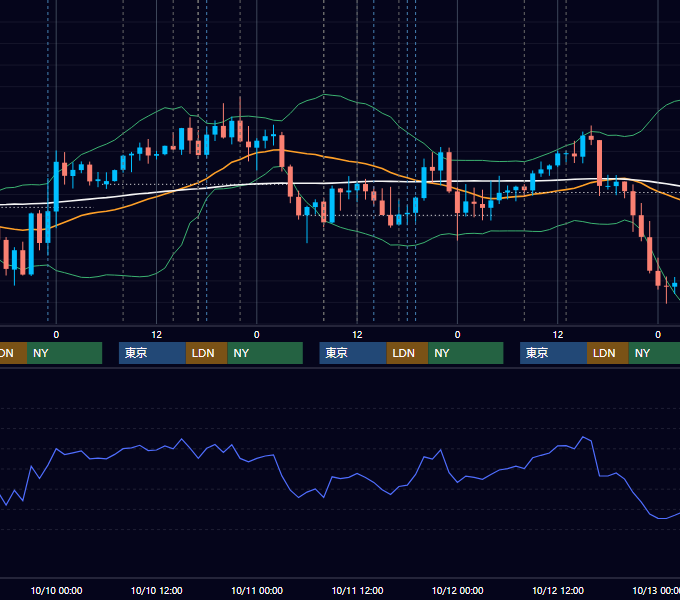680x600 pixels.
Task: Click hour label 12 above 10/12 12:00
Action: [558, 335]
